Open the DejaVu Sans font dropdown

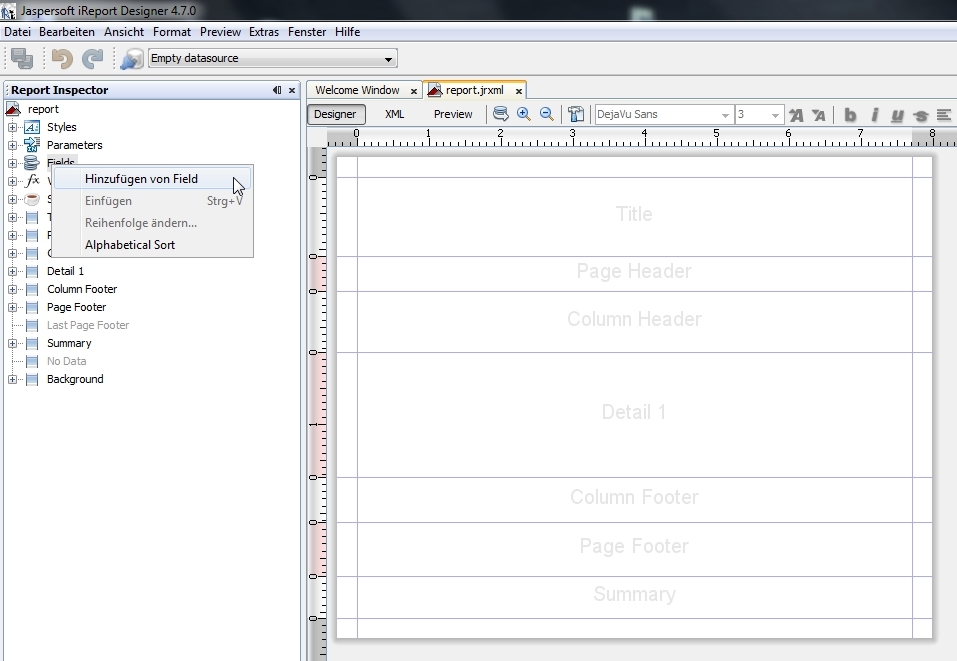pyautogui.click(x=725, y=115)
